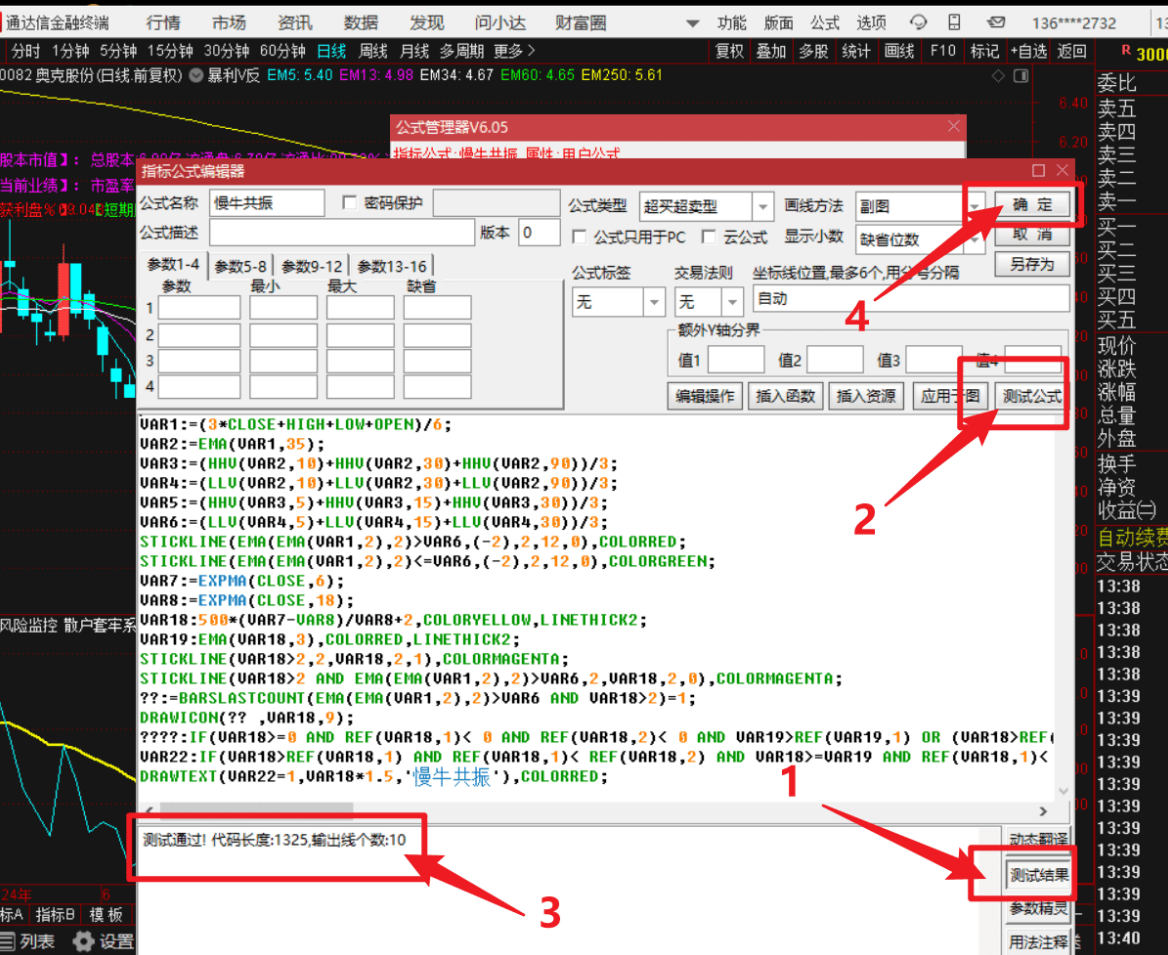Click the 返回 toolbar button

pos(1072,51)
